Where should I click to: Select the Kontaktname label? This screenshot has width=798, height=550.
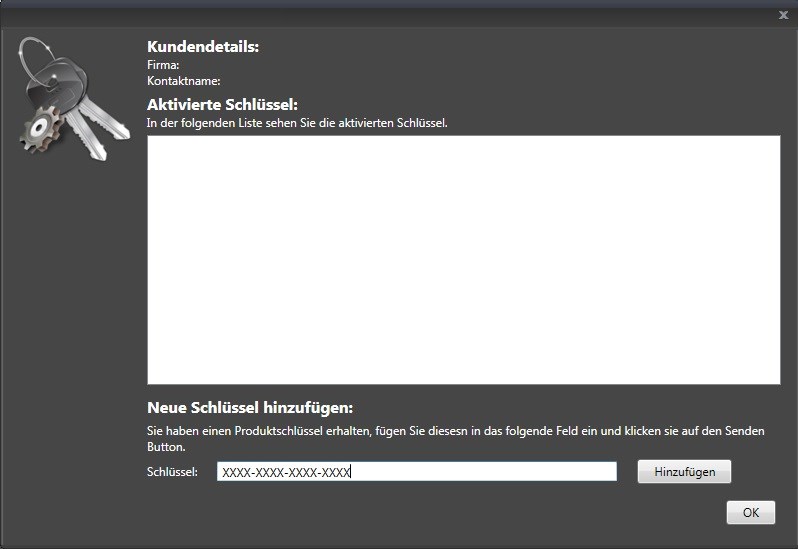coord(183,81)
